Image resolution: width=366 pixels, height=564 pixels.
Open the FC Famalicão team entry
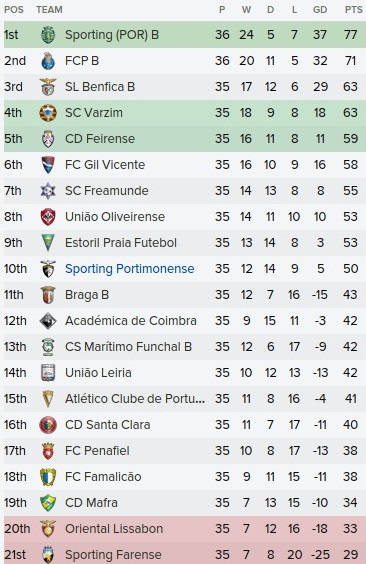click(103, 477)
